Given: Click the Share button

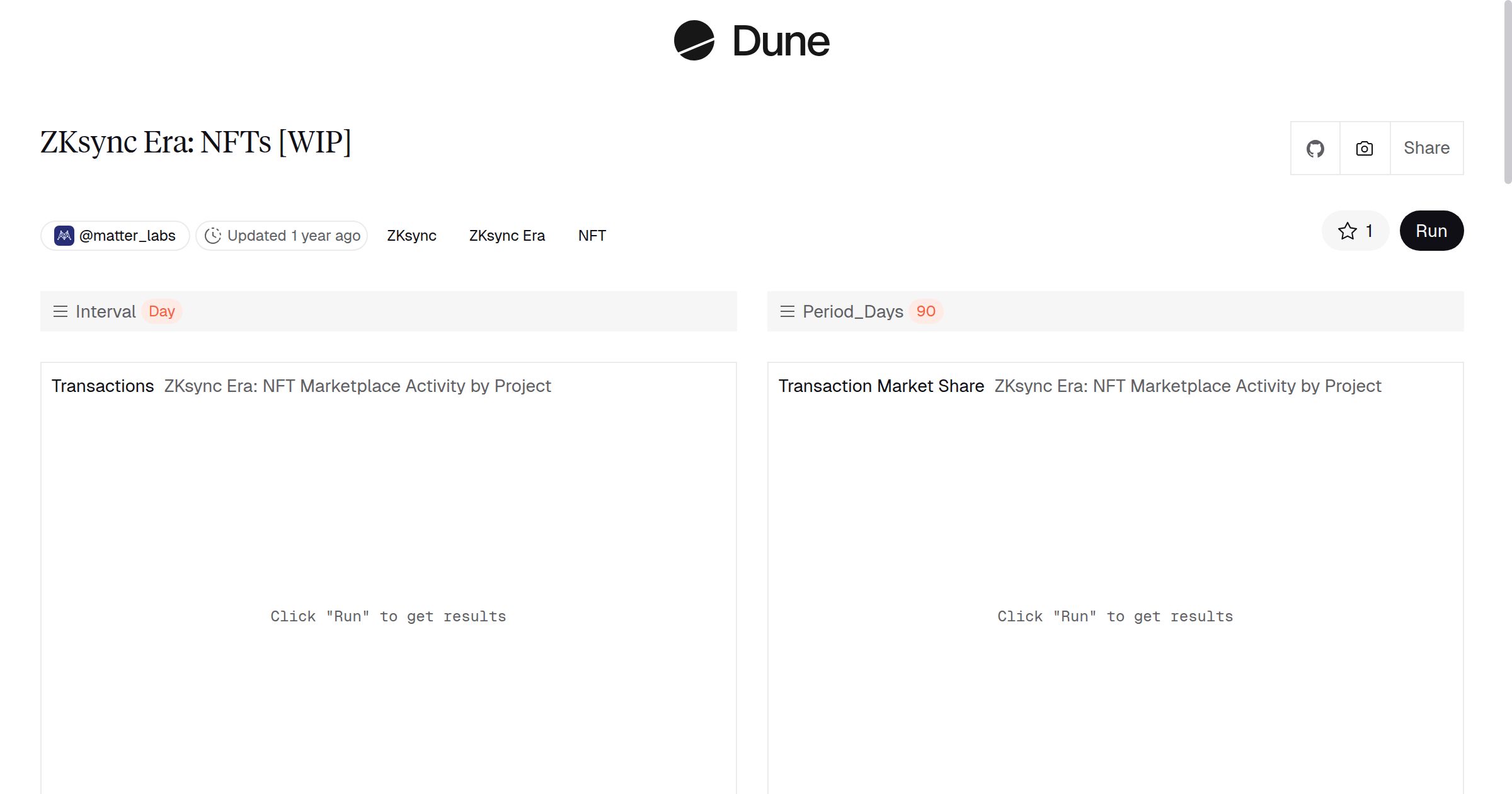Looking at the screenshot, I should [x=1426, y=148].
